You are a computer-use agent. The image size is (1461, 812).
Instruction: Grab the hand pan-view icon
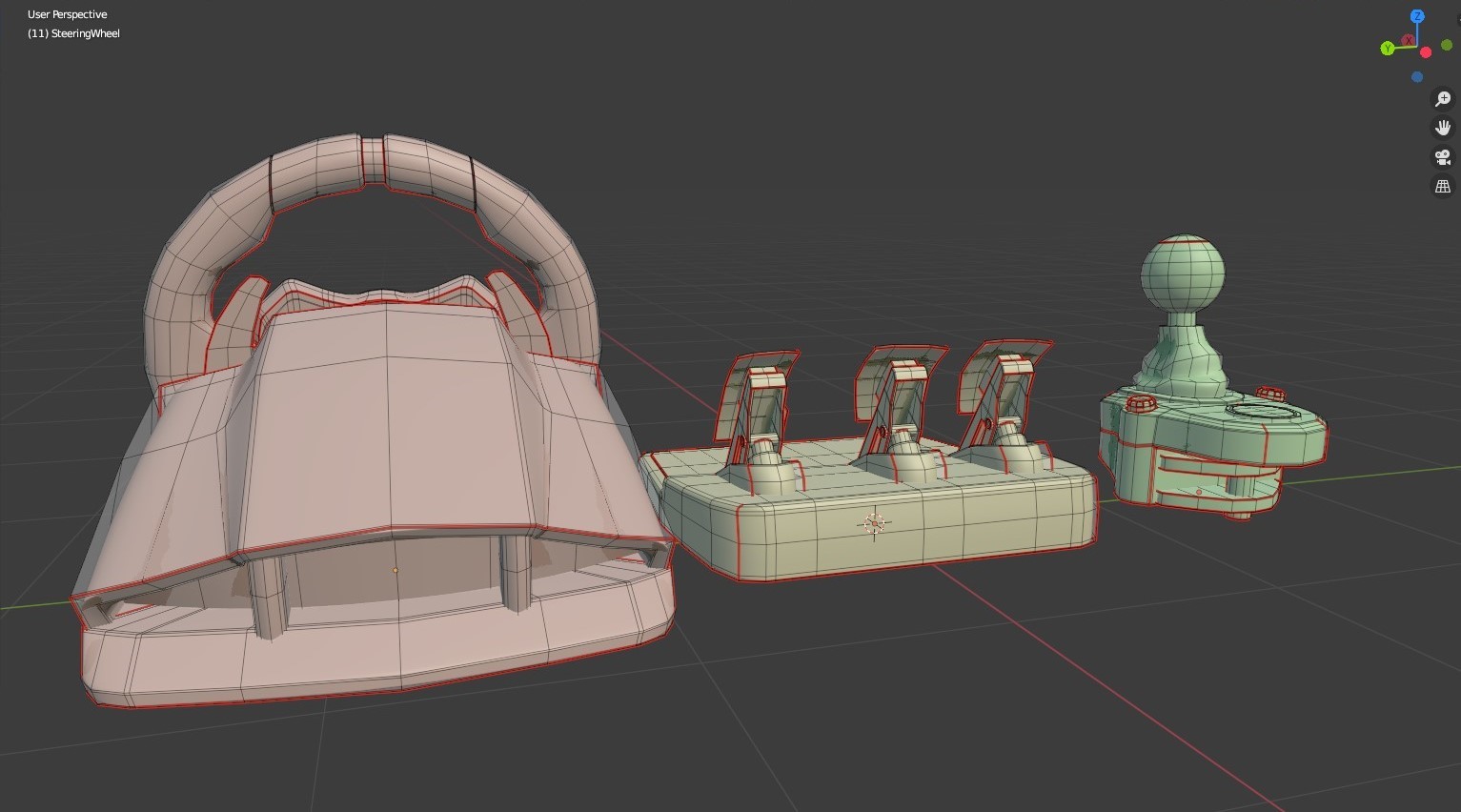click(x=1443, y=127)
